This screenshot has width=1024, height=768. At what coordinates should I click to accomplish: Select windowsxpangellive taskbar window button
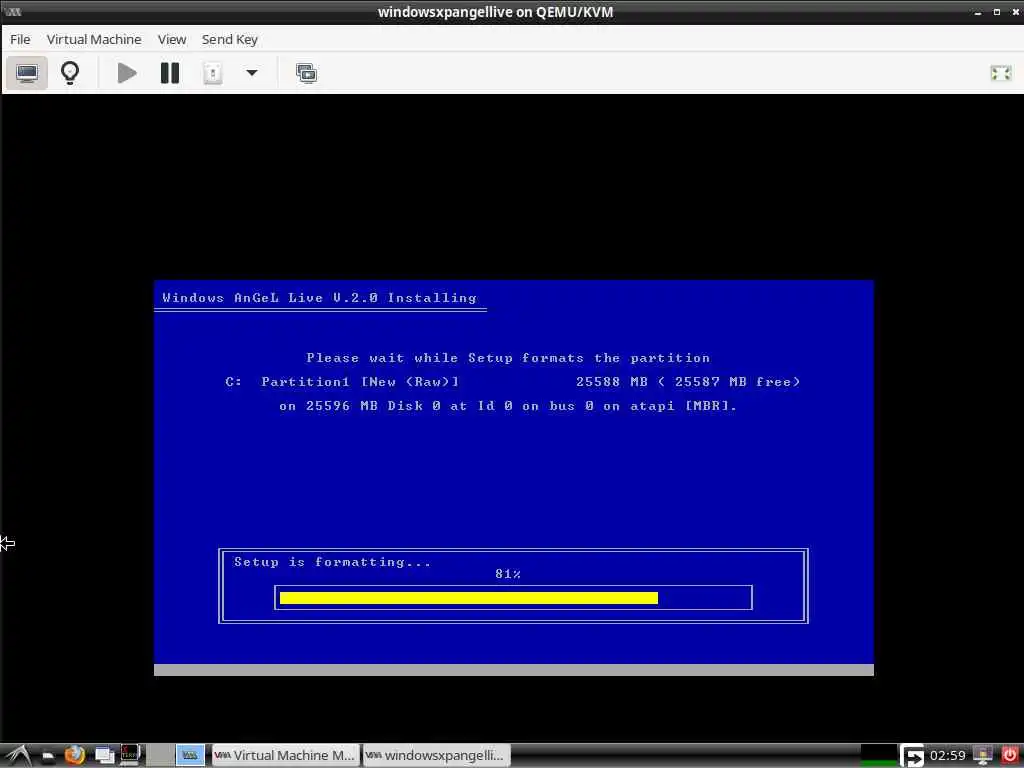tap(436, 755)
